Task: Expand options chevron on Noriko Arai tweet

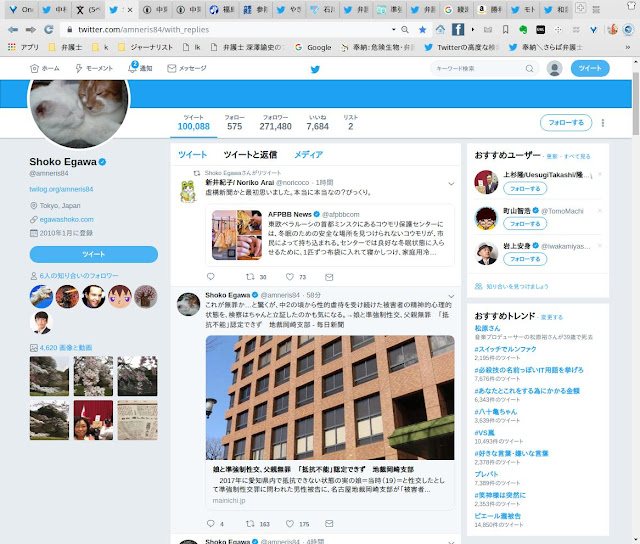Action: point(451,184)
